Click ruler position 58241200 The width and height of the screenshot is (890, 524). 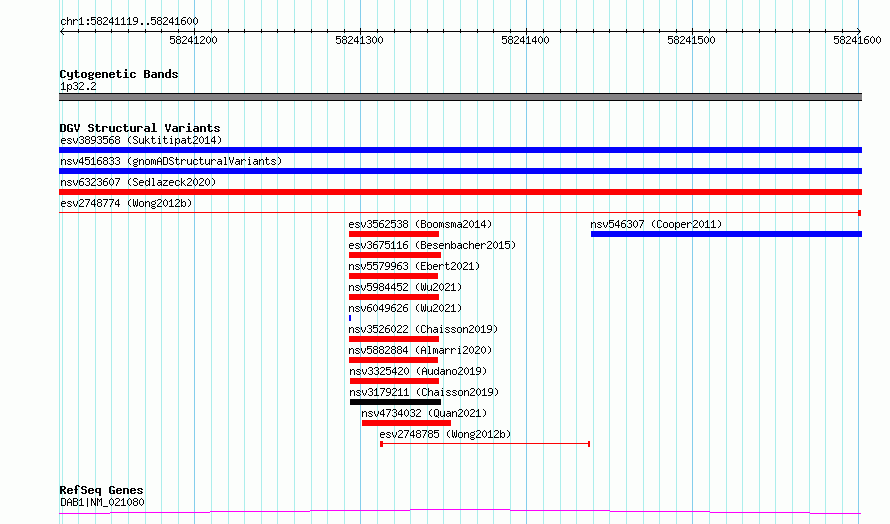[194, 40]
